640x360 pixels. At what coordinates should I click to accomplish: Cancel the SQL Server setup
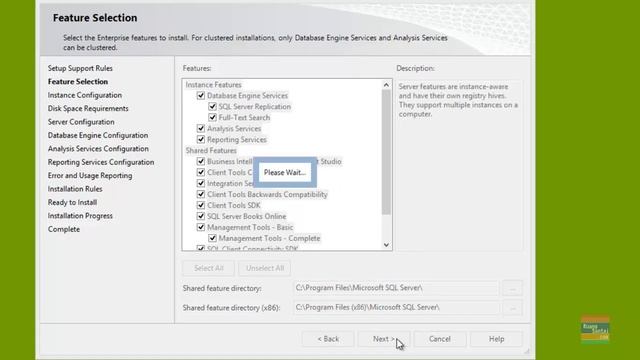click(x=440, y=339)
